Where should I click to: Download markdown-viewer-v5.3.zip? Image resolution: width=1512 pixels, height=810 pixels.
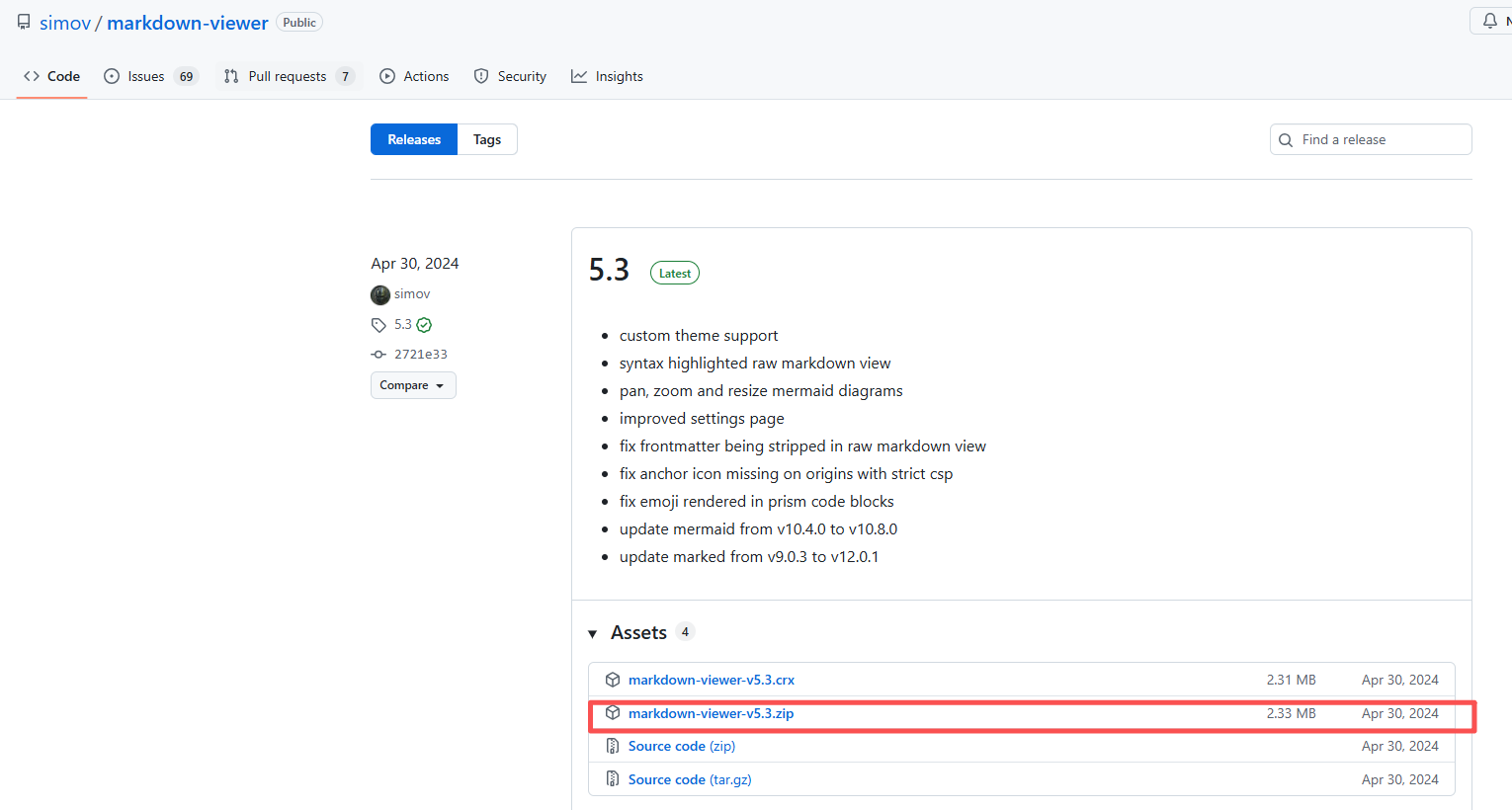[712, 713]
